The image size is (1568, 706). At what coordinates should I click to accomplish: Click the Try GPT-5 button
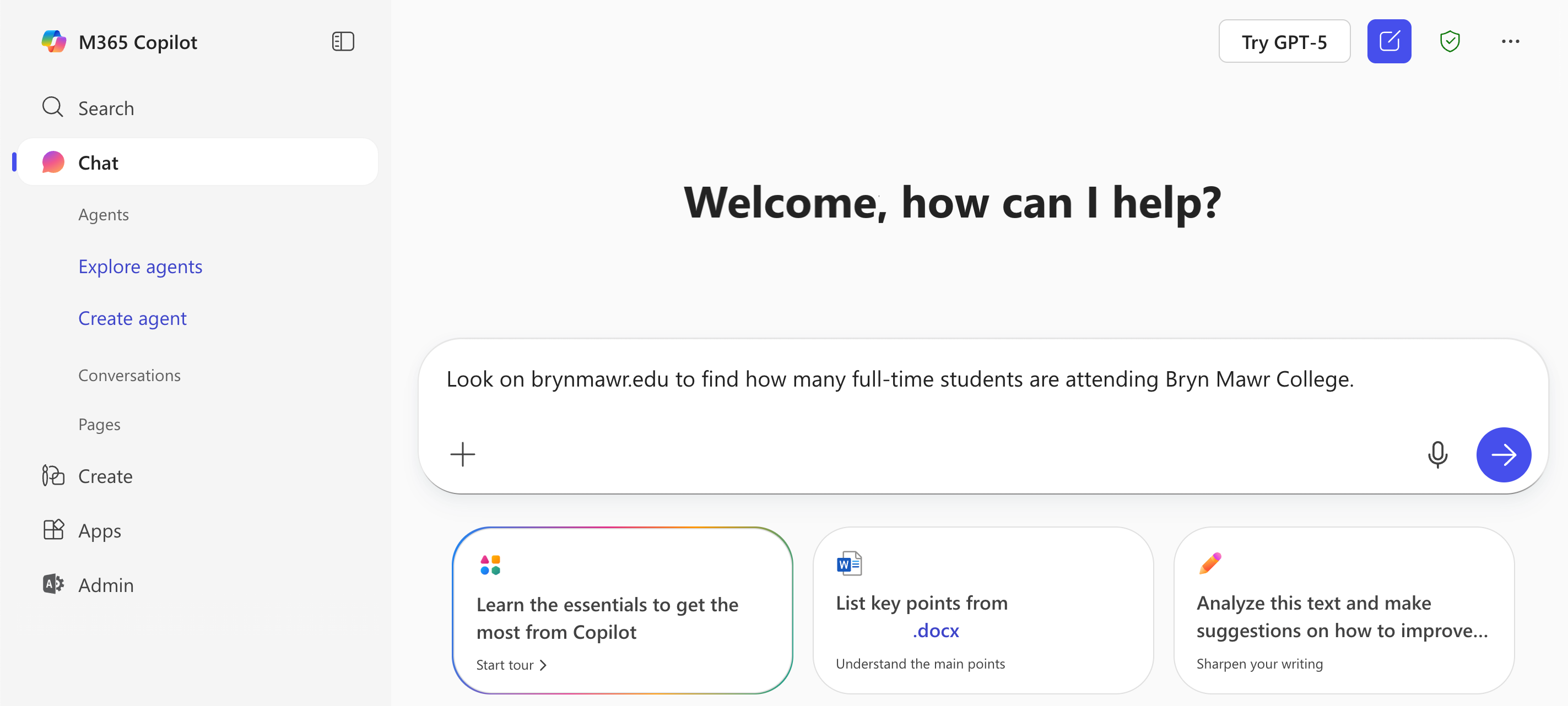tap(1284, 41)
